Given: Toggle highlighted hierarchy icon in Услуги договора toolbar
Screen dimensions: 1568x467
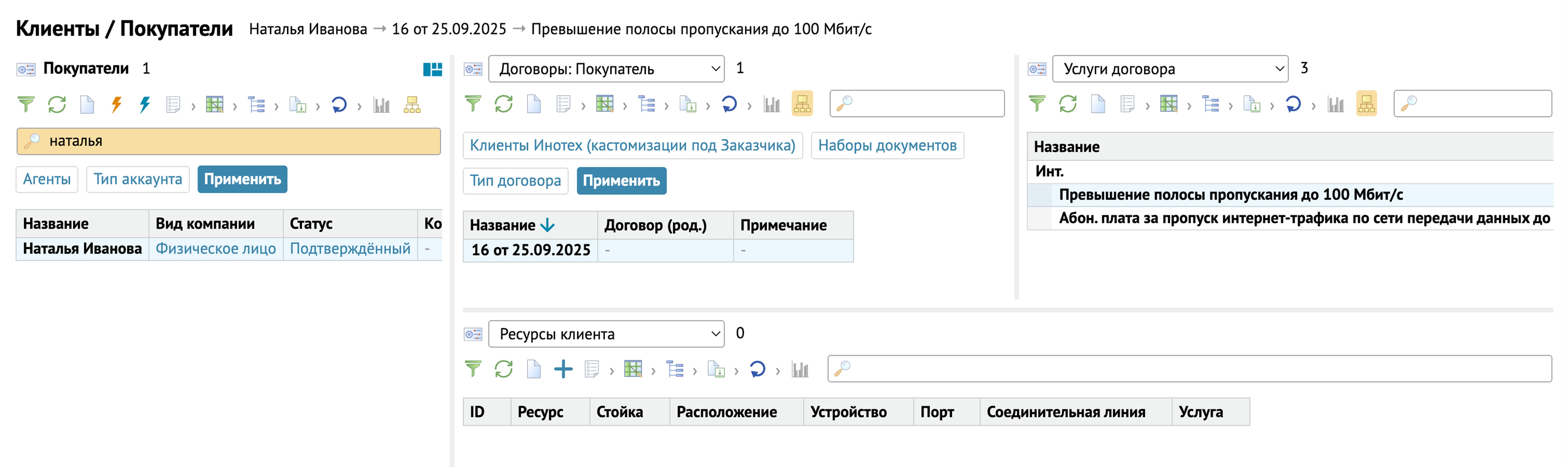Looking at the screenshot, I should click(1366, 104).
